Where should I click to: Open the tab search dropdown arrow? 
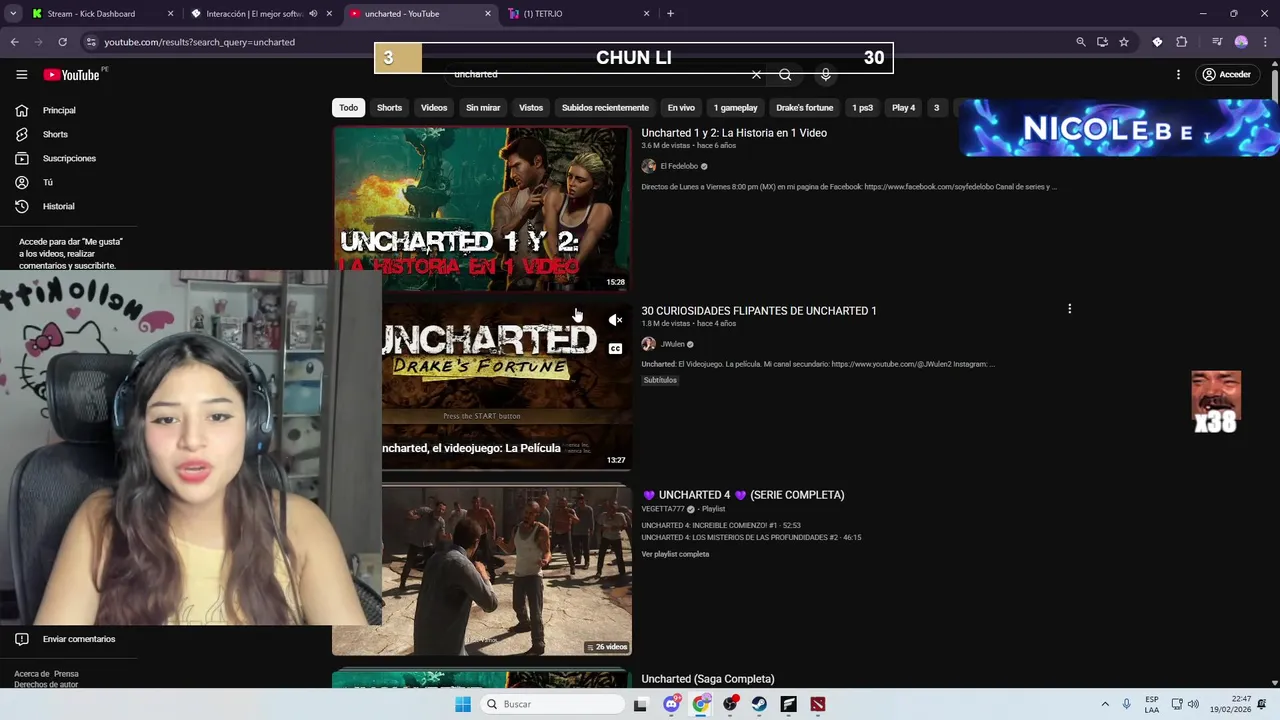[12, 14]
